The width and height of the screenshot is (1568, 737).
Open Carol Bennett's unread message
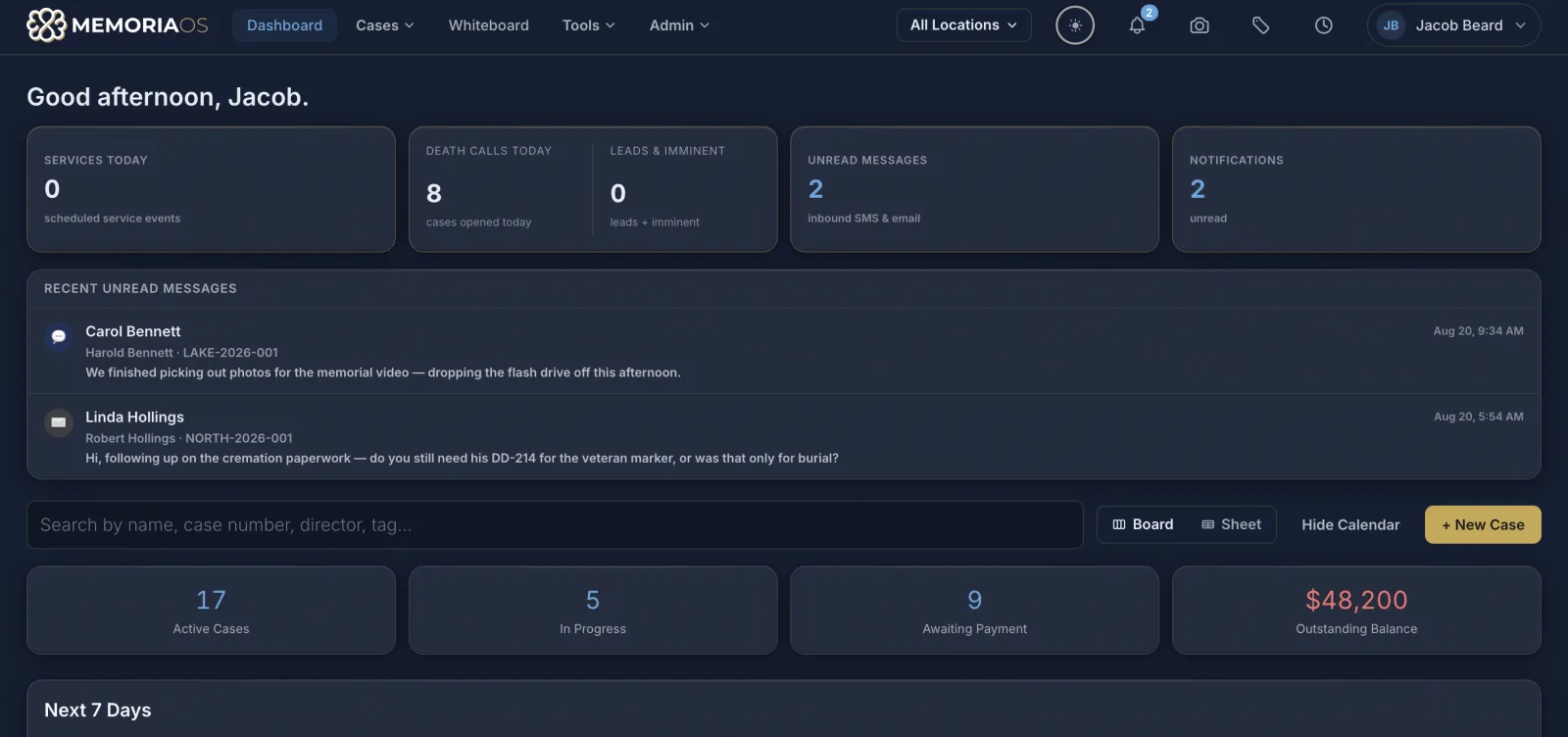[784, 351]
